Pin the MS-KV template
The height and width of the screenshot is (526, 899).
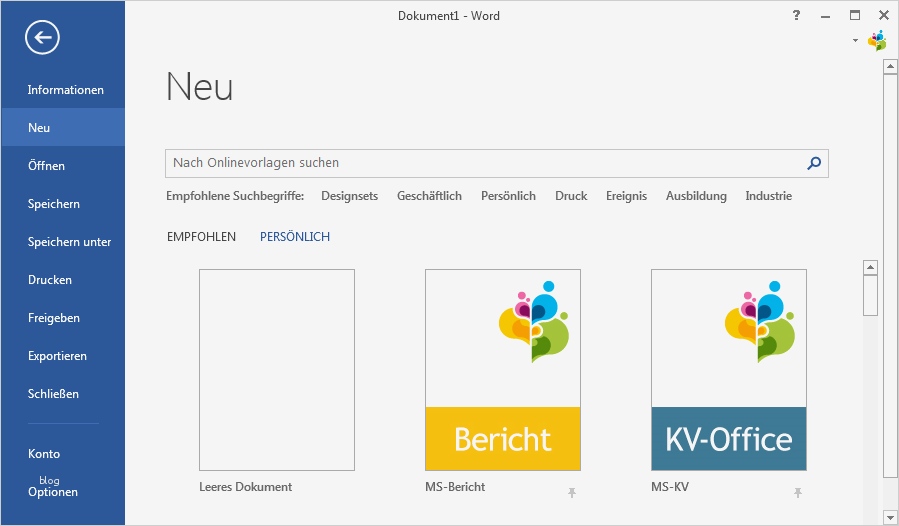click(798, 492)
